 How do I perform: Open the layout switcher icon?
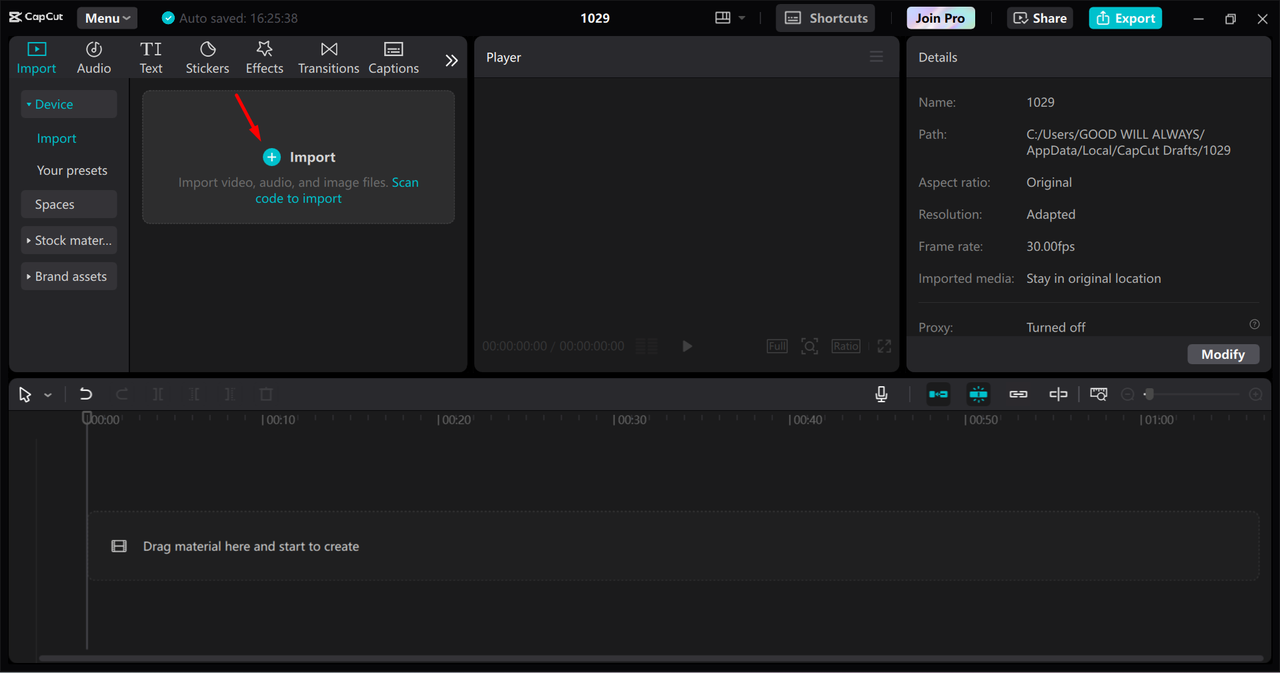[723, 18]
